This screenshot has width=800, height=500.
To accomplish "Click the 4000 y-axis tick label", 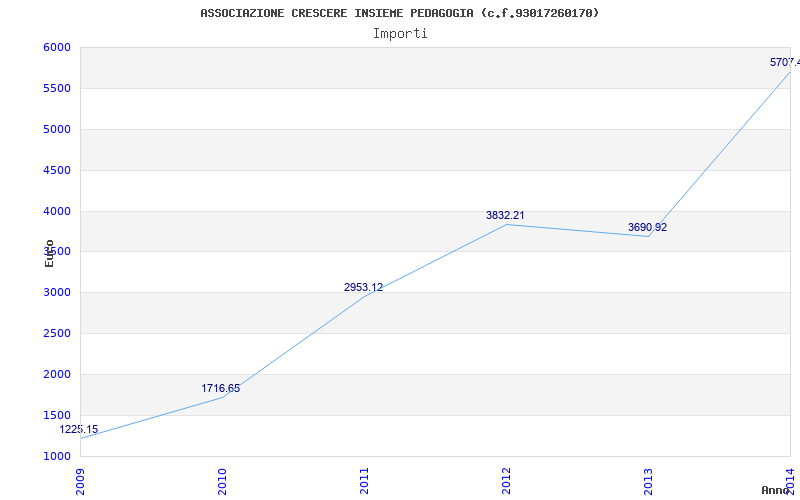I will (x=57, y=211).
